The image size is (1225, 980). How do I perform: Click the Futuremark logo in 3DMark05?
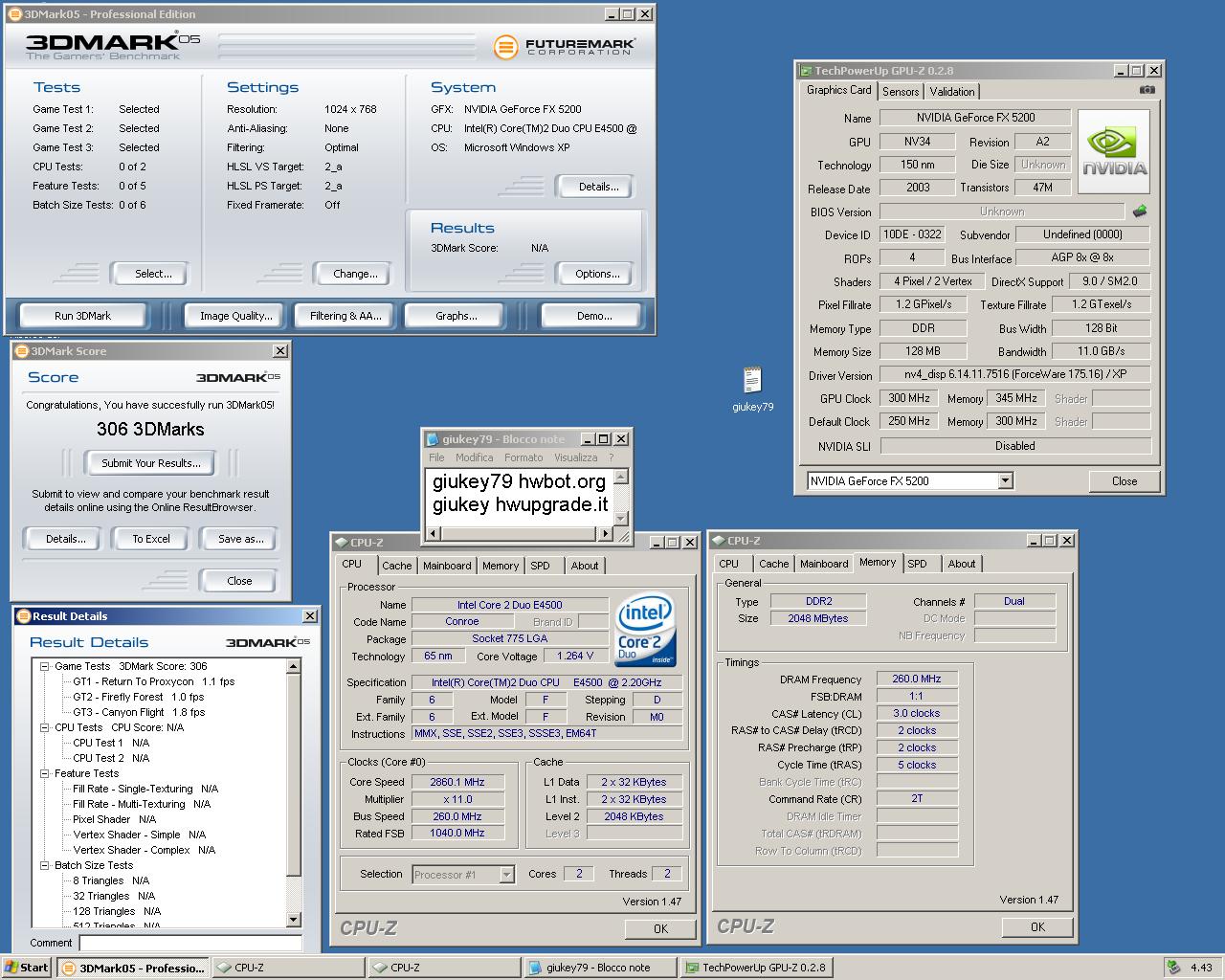(565, 45)
